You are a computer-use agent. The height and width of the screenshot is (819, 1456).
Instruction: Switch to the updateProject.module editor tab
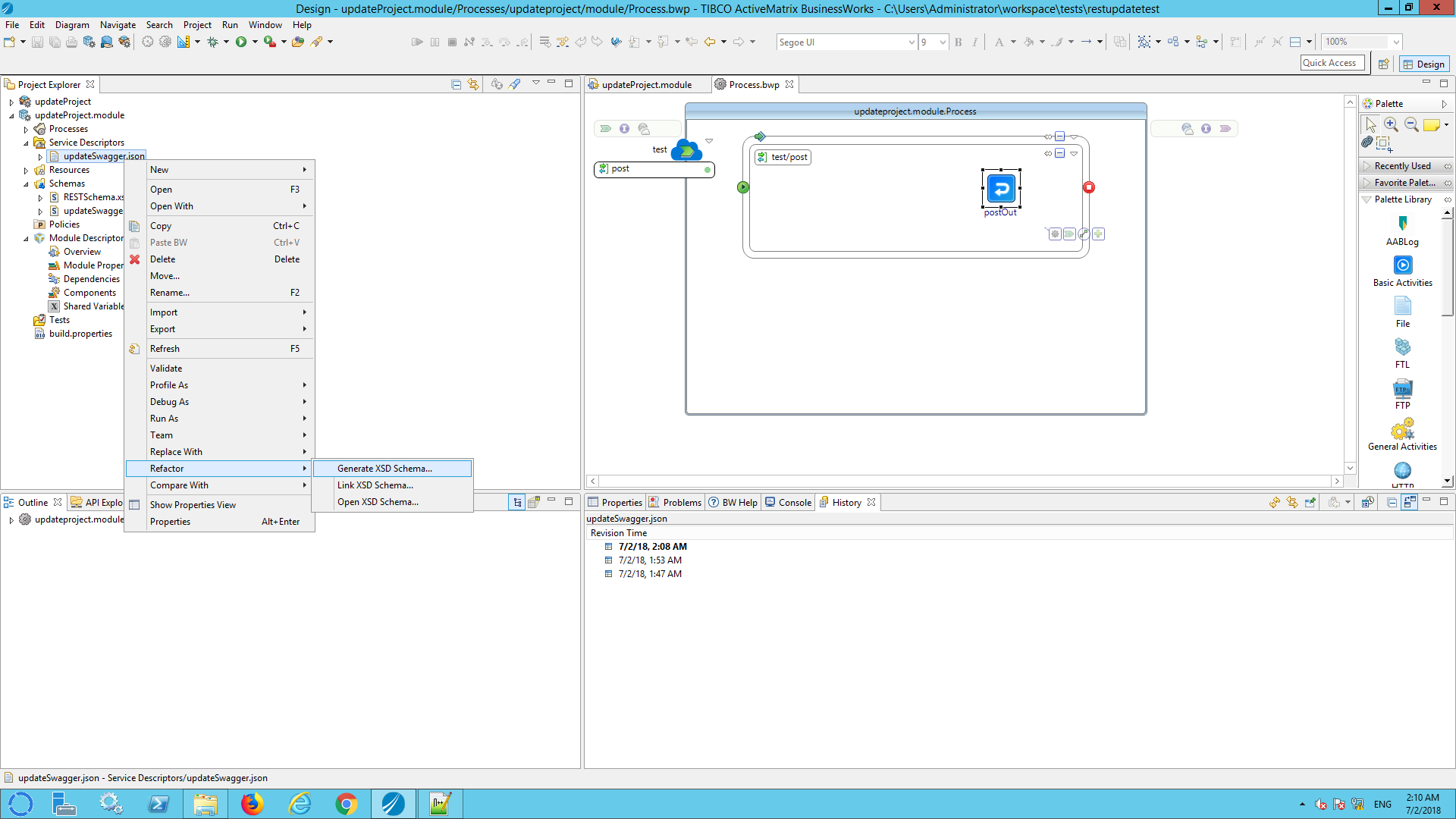point(639,84)
